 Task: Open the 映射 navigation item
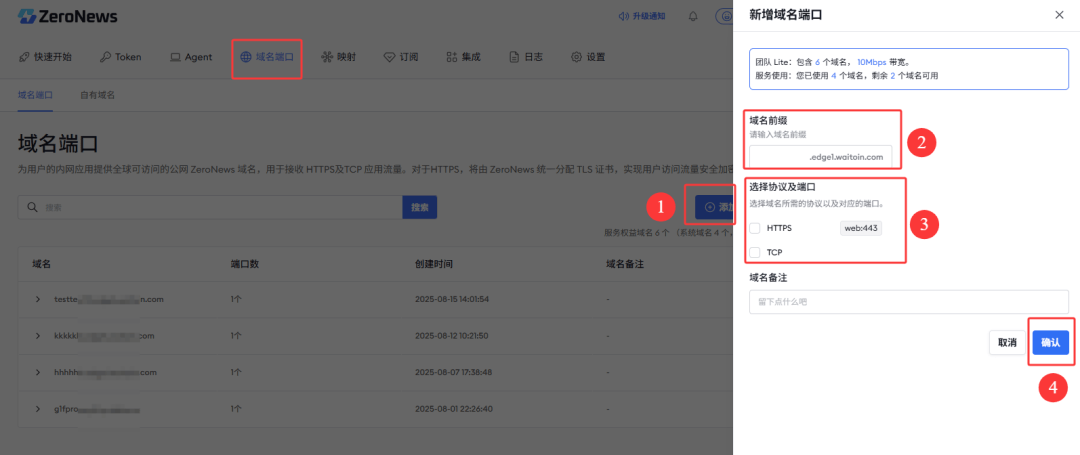point(338,57)
